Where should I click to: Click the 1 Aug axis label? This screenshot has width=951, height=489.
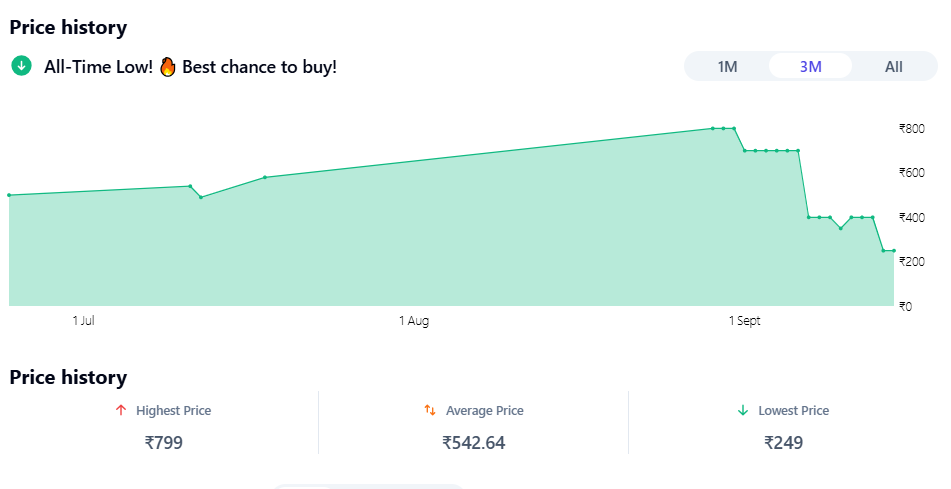point(414,321)
